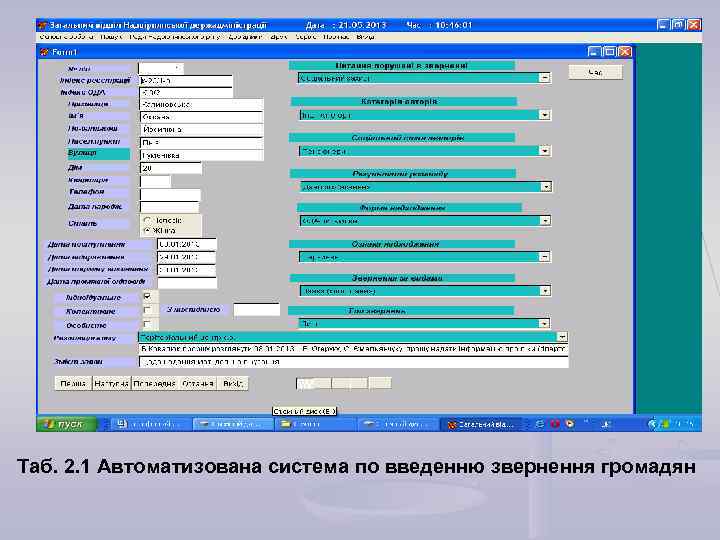
Task: Click the 'Дім' field containing 20
Action: point(171,168)
